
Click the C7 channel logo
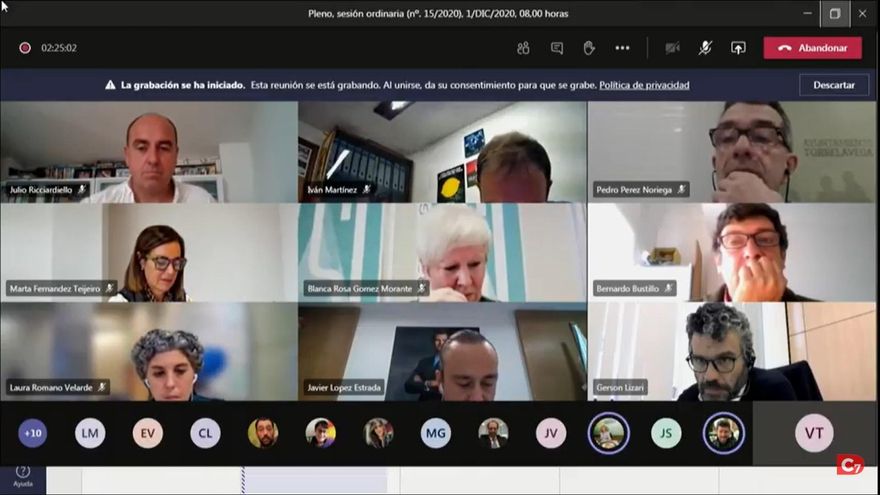850,465
